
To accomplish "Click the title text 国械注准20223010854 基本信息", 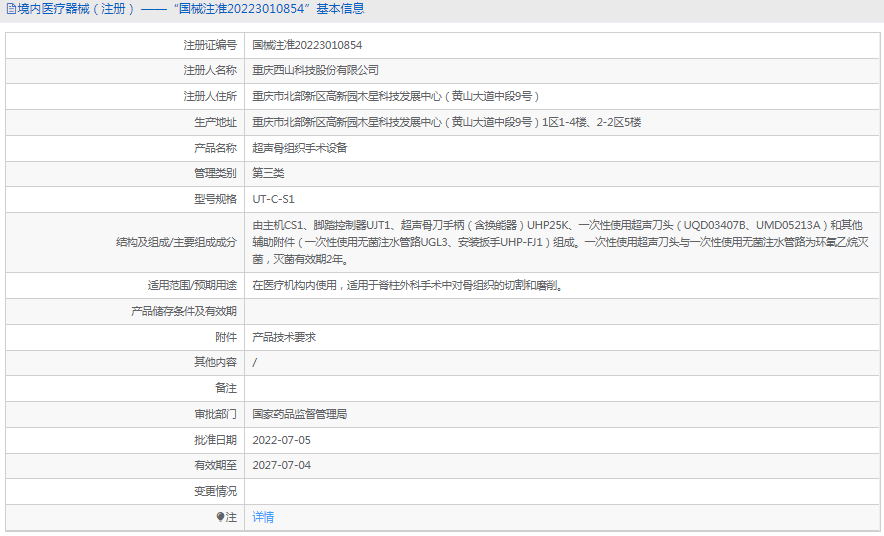I will pyautogui.click(x=269, y=9).
